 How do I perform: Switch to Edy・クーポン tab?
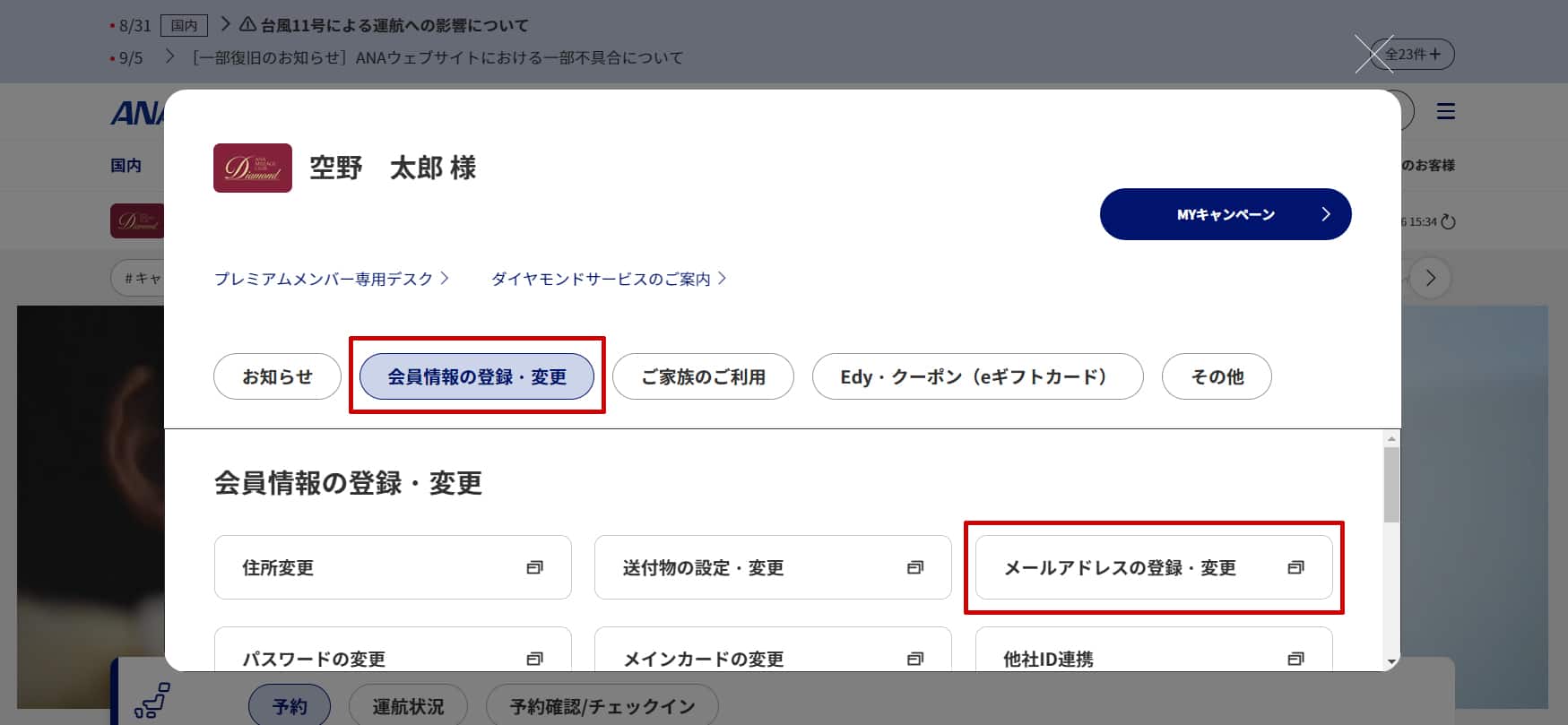pyautogui.click(x=976, y=376)
